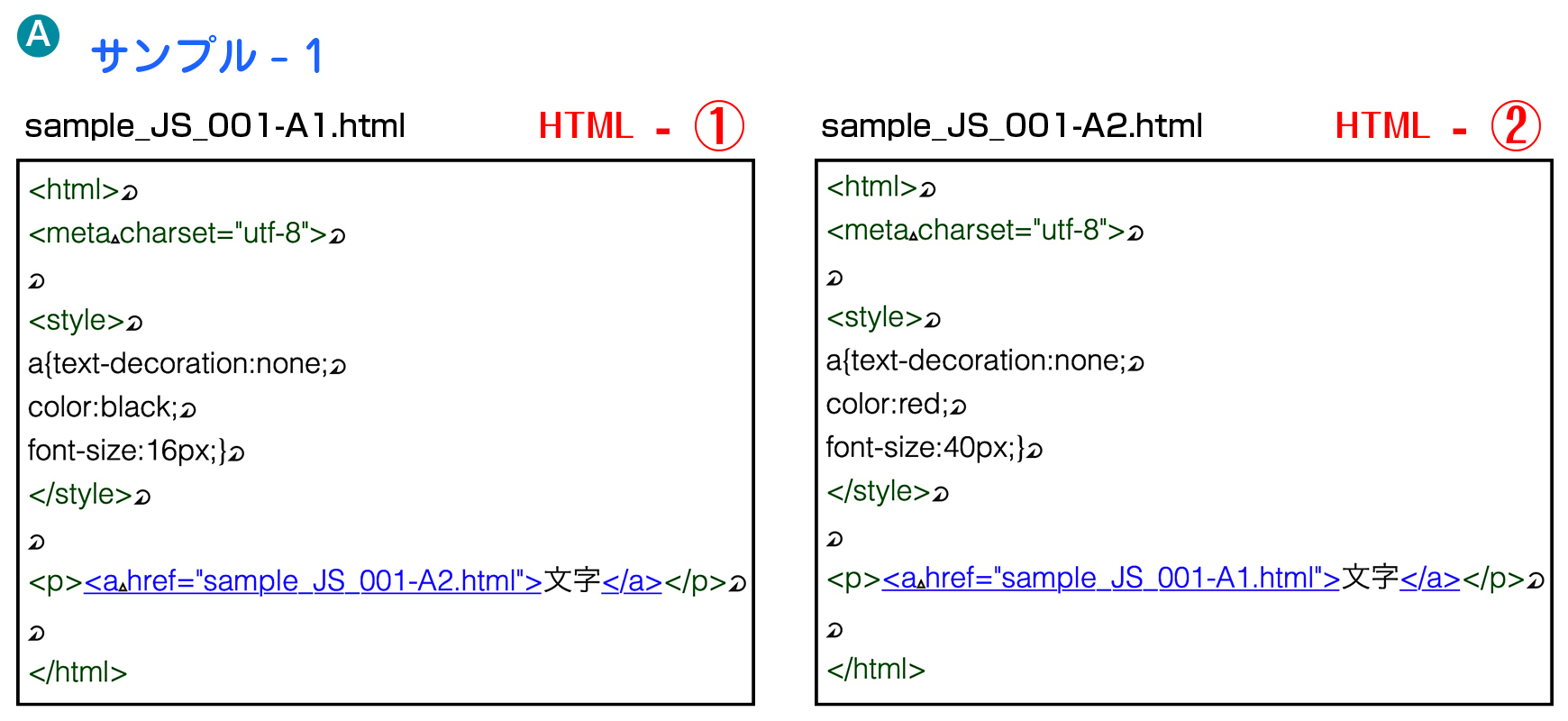Open the sample_JS_001-A1.html href link

pyautogui.click(x=1111, y=579)
